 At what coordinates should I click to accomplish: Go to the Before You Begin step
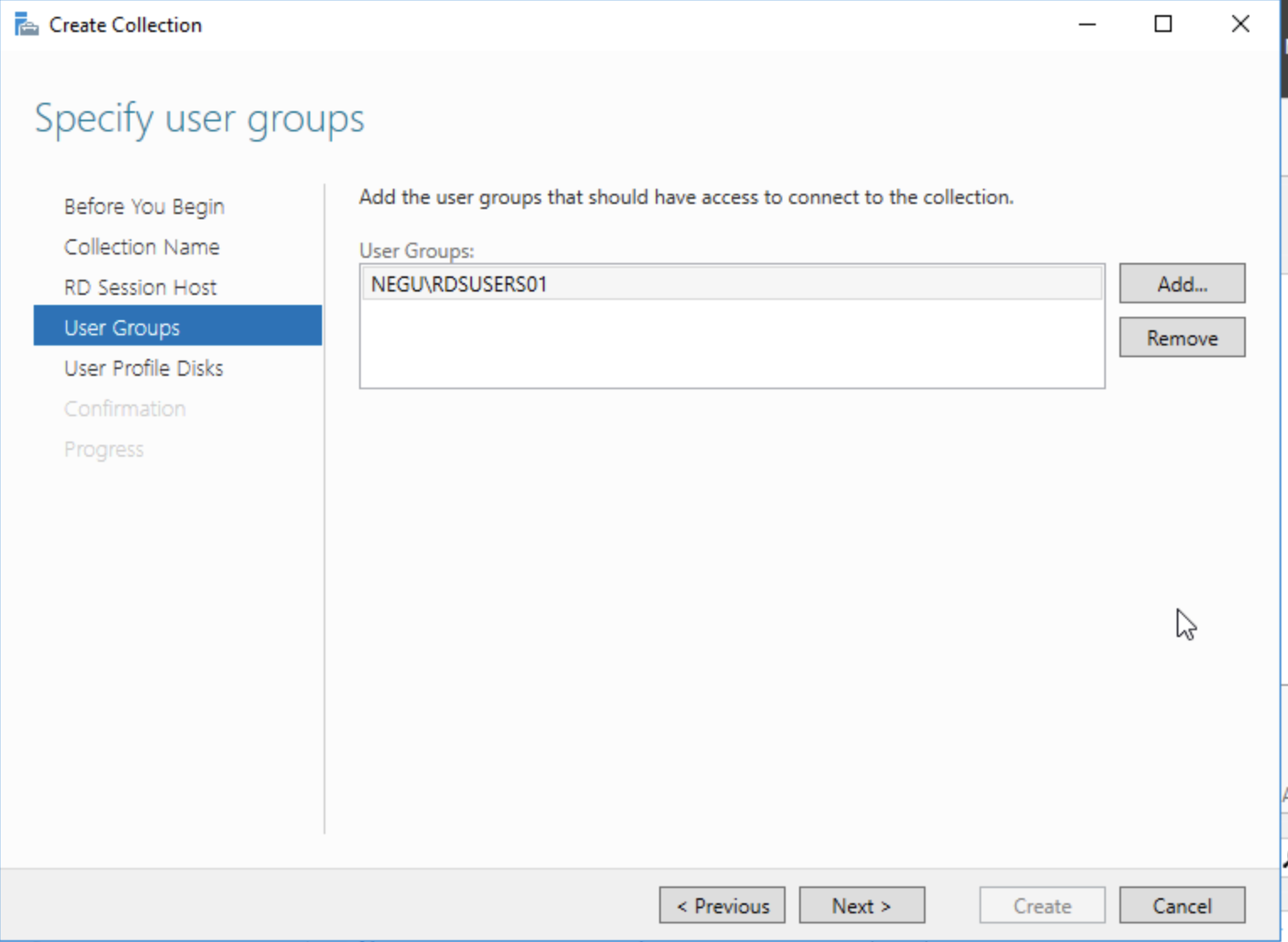(x=144, y=206)
